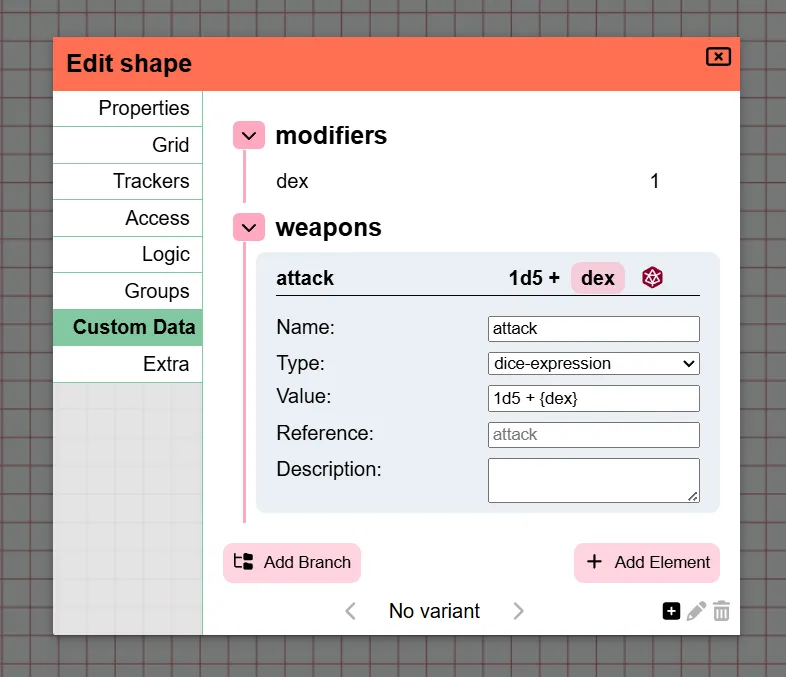
Task: Open the Type dropdown
Action: pyautogui.click(x=594, y=363)
